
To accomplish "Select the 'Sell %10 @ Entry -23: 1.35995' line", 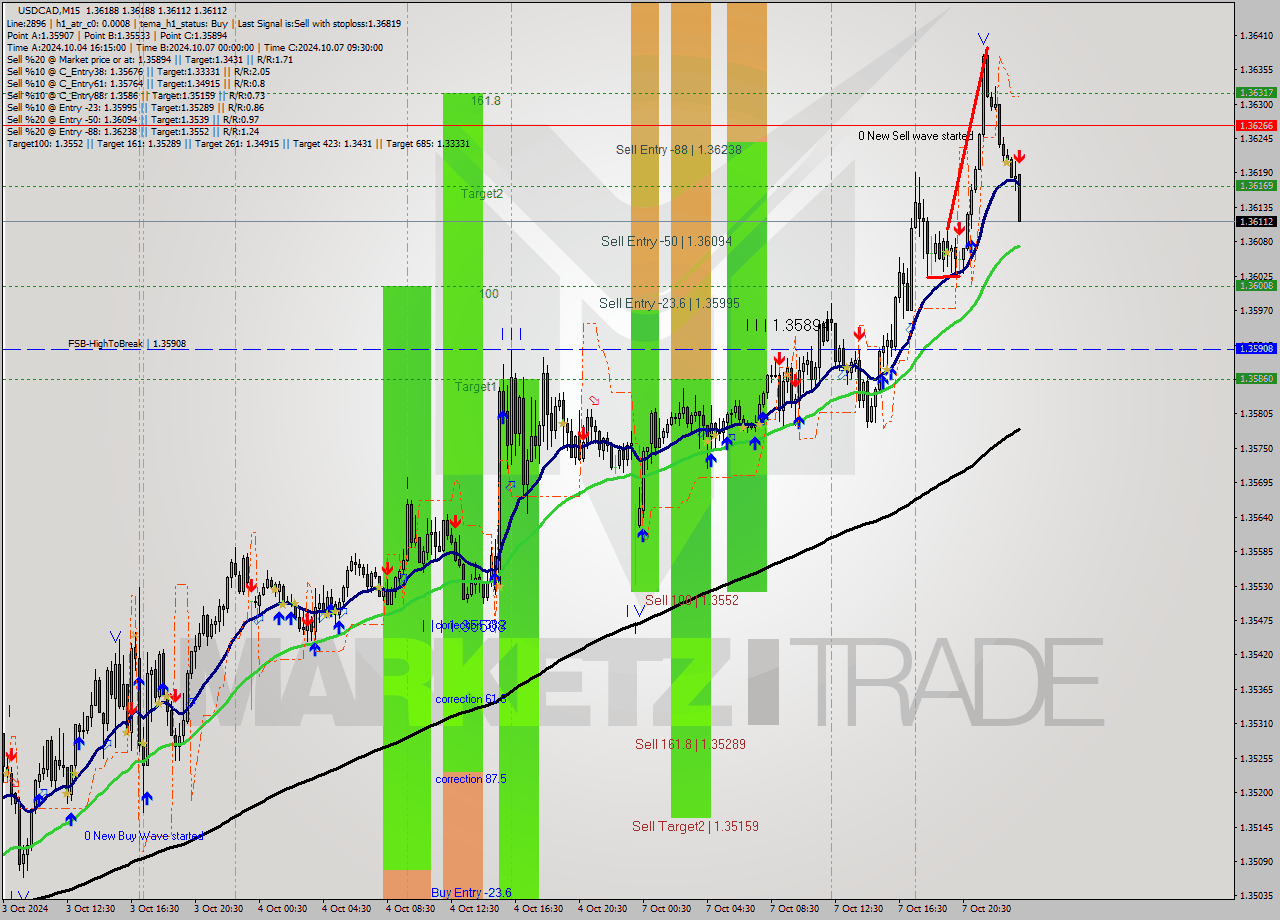I will point(136,107).
